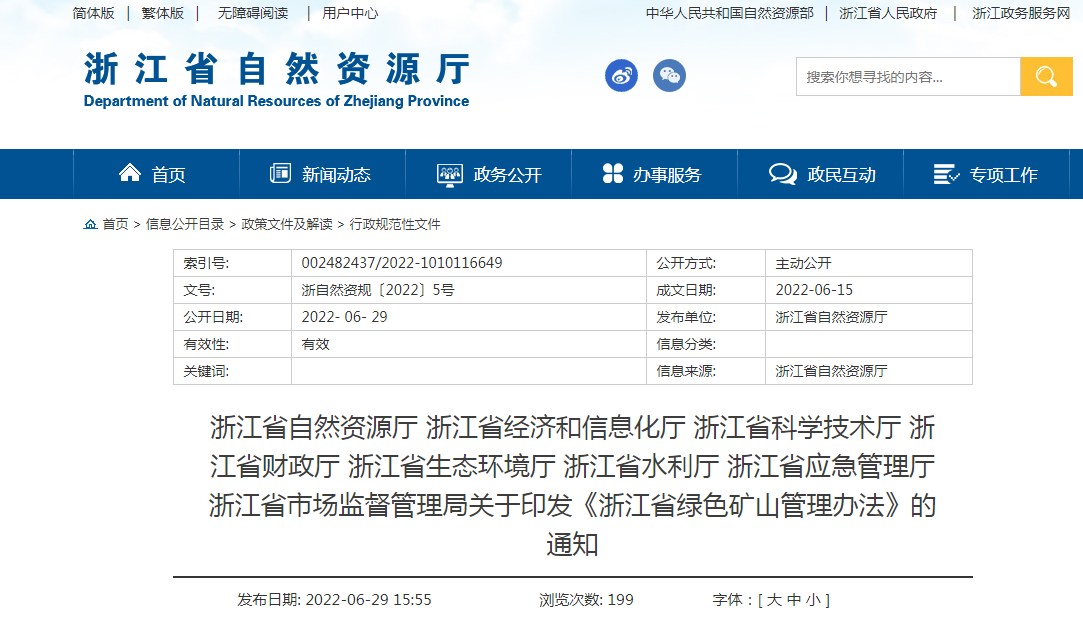The height and width of the screenshot is (619, 1083).
Task: Switch to 繁体版 language
Action: pyautogui.click(x=163, y=13)
